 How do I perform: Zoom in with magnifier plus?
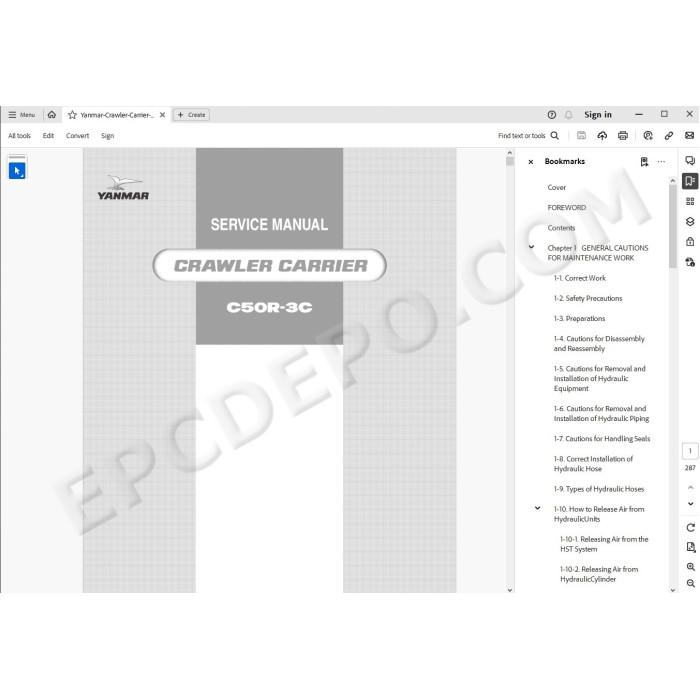point(691,567)
